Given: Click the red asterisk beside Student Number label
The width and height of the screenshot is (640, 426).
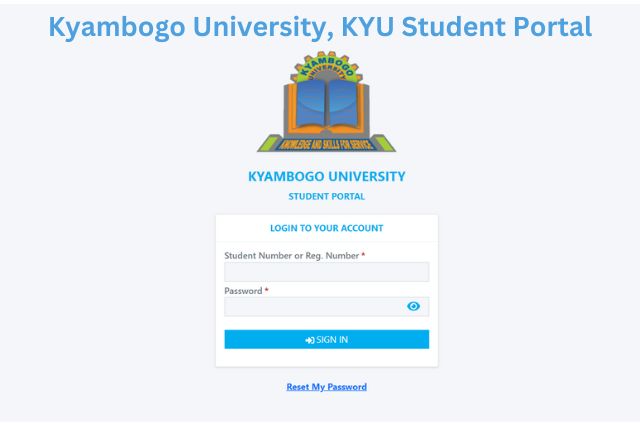Looking at the screenshot, I should 363,255.
